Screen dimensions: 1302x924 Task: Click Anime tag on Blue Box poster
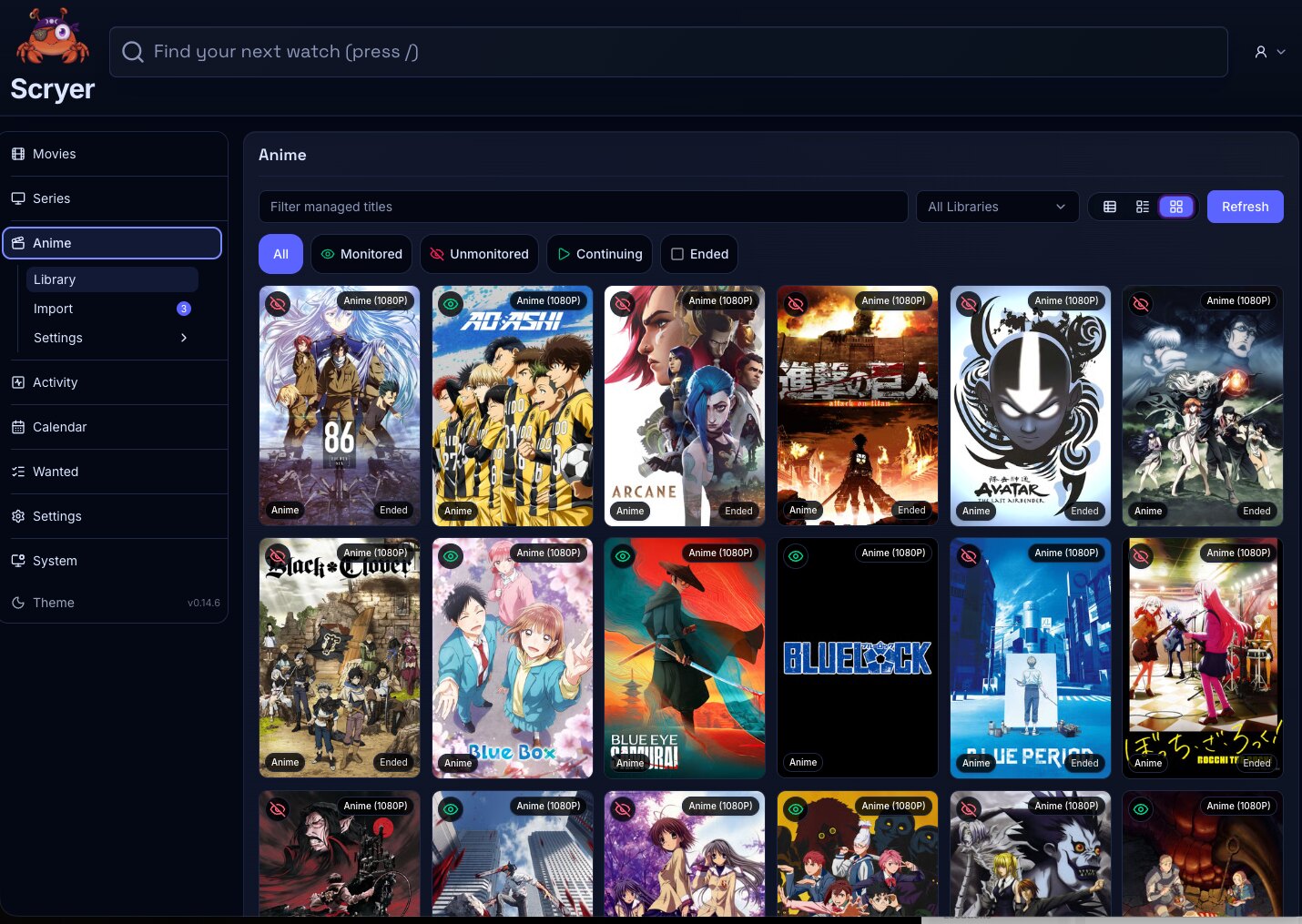(458, 763)
